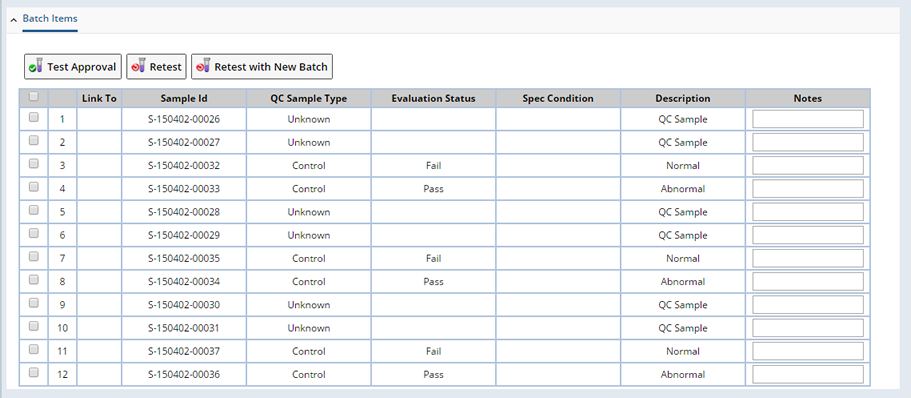Select sample S-150402-00032 cell
This screenshot has width=911, height=398.
coord(184,166)
